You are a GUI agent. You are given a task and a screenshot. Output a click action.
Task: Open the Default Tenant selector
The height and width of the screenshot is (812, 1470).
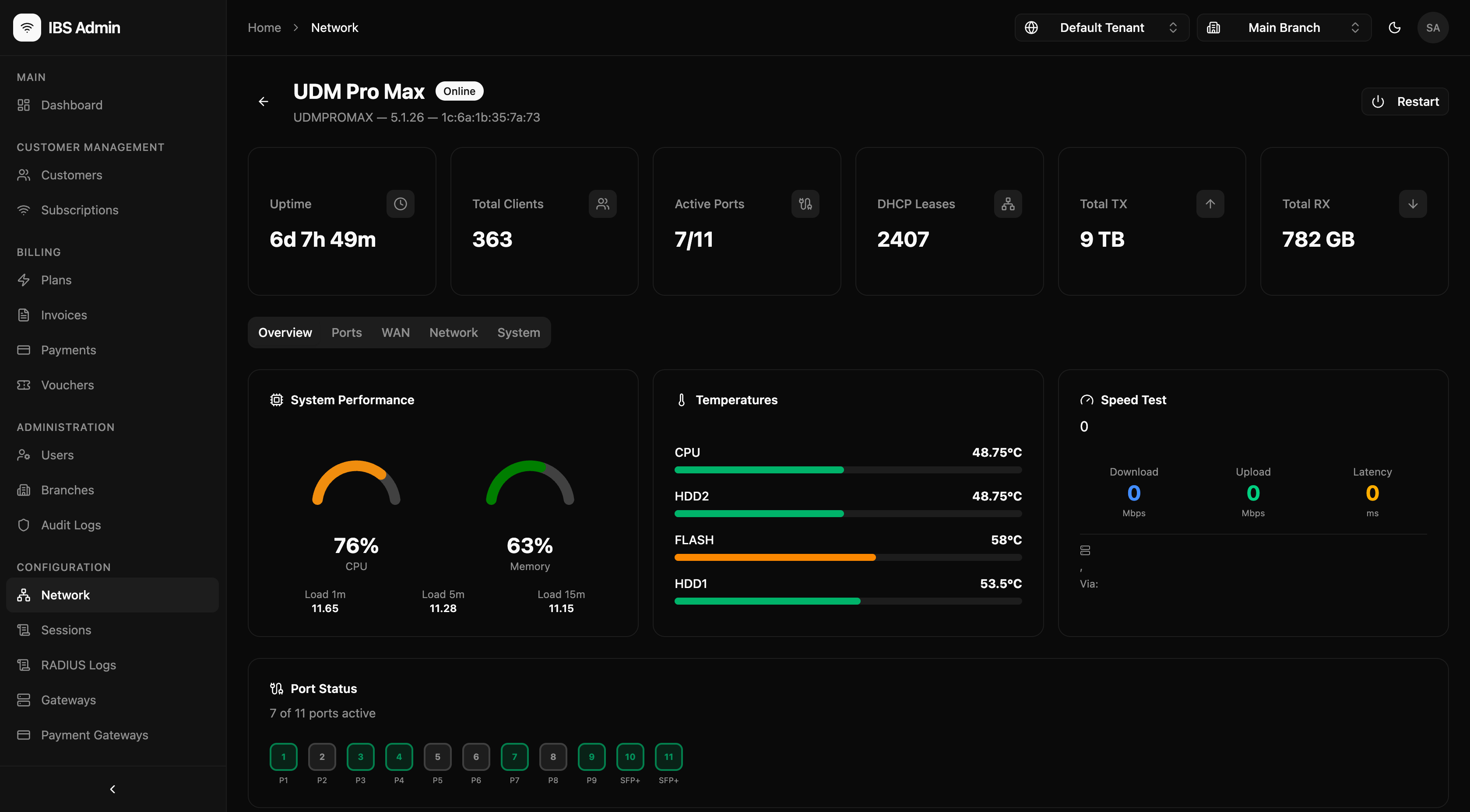click(1101, 28)
